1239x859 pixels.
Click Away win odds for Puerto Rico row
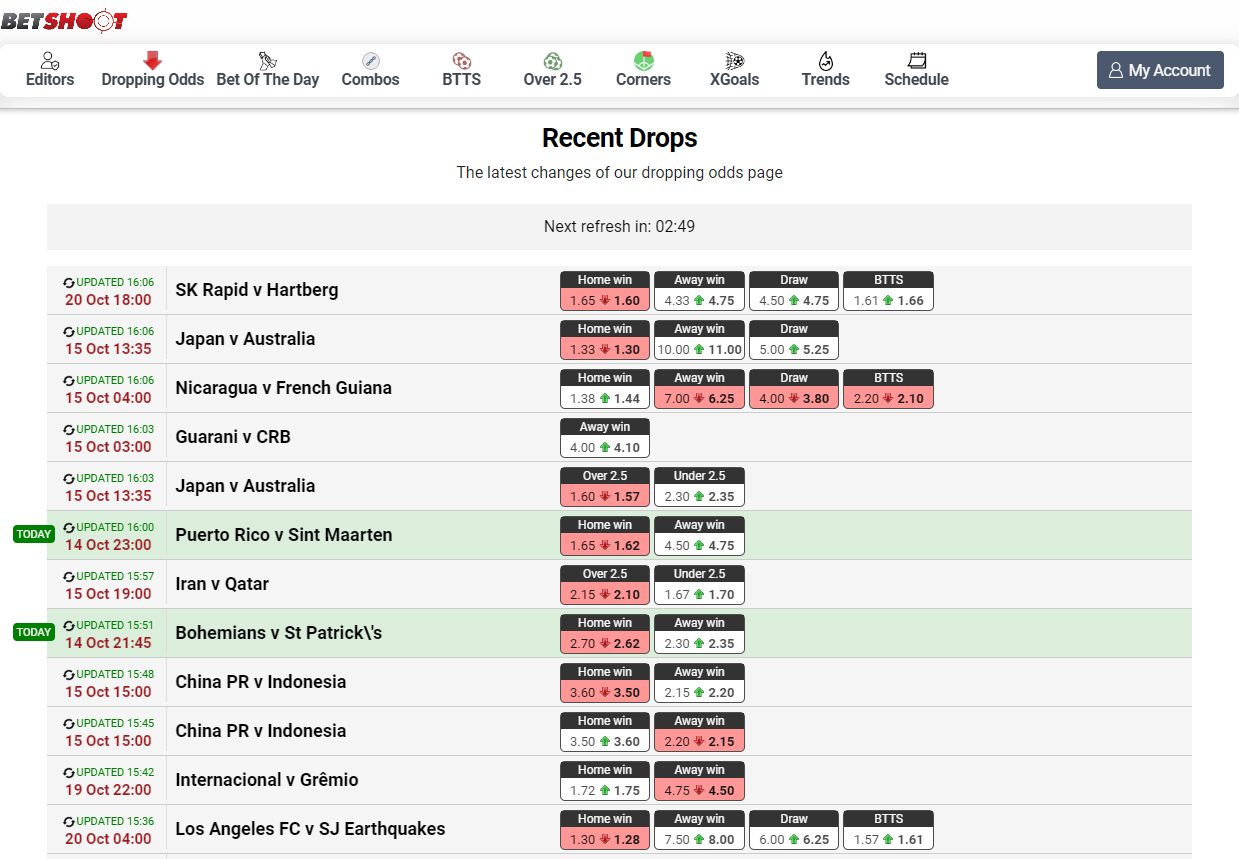pos(699,536)
